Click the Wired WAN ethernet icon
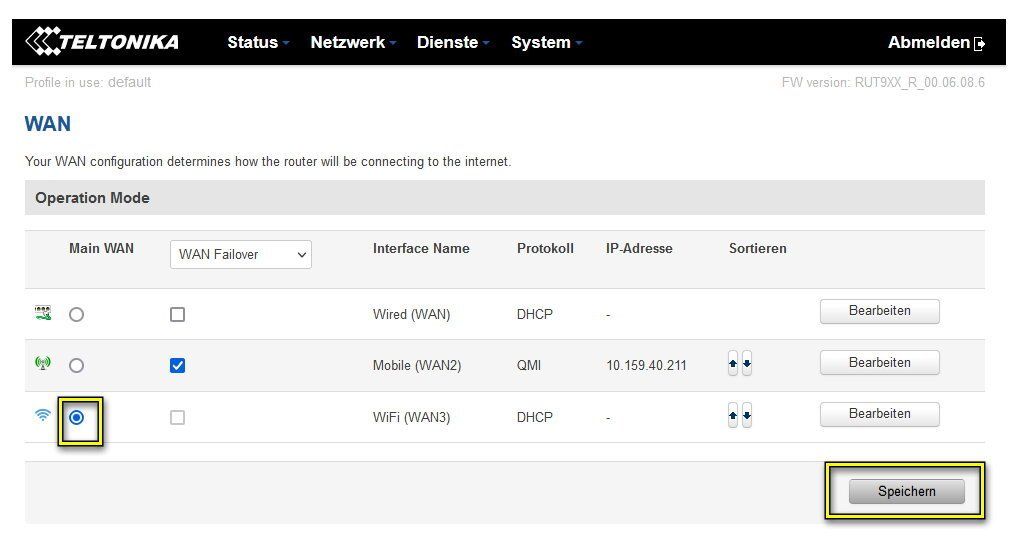The height and width of the screenshot is (540, 1029). [x=42, y=314]
